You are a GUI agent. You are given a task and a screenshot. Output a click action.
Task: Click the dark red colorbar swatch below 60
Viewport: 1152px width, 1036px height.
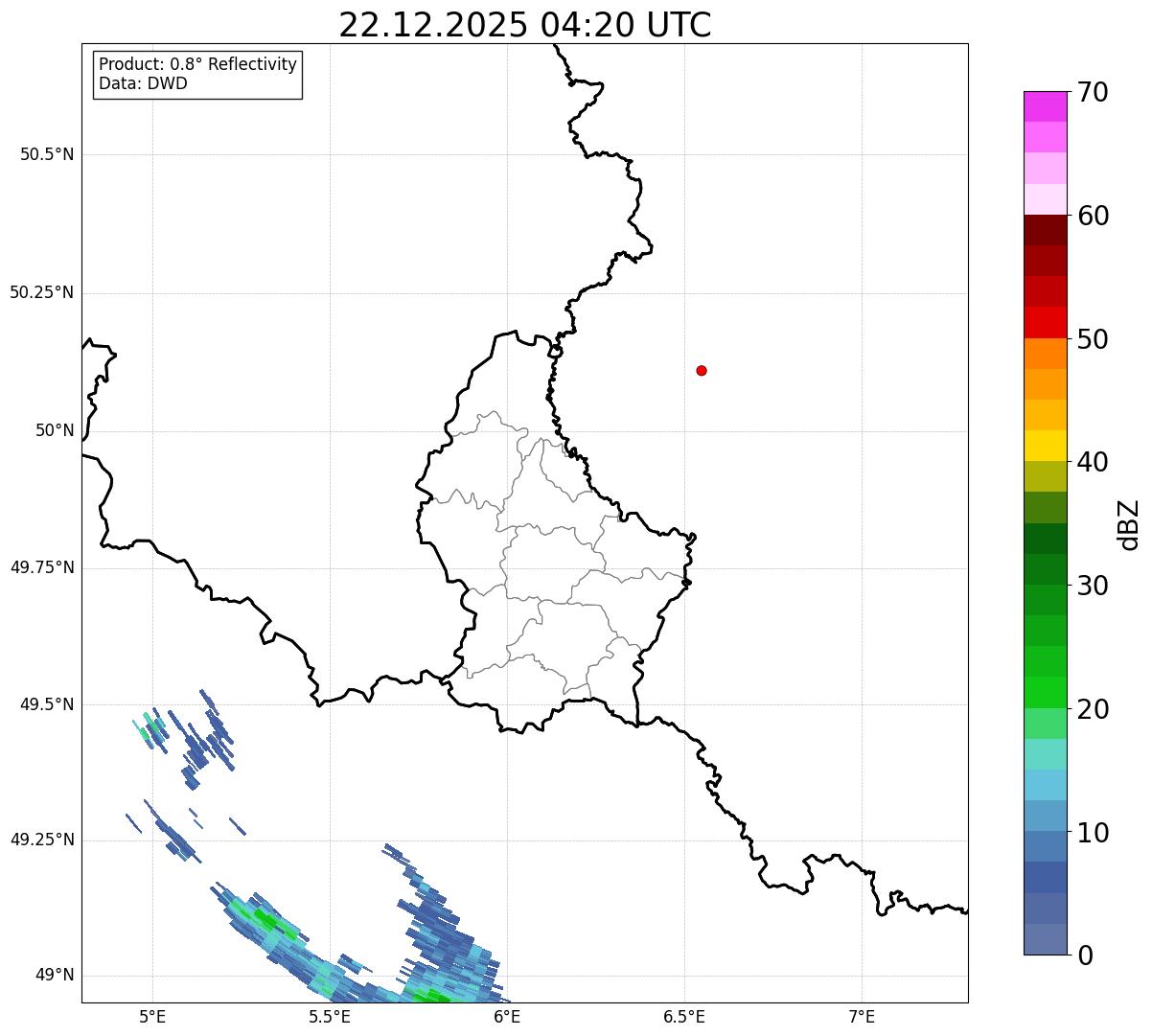click(x=1045, y=230)
